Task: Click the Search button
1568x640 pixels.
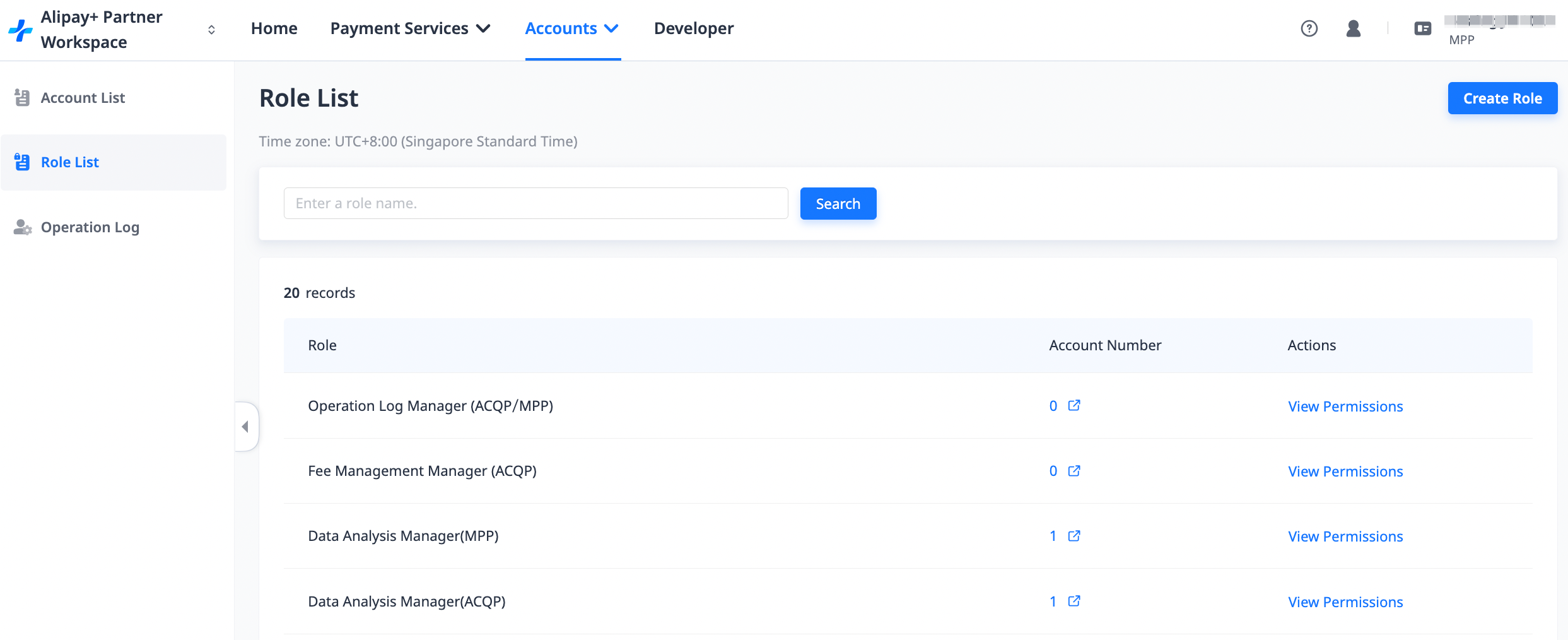Action: click(838, 203)
